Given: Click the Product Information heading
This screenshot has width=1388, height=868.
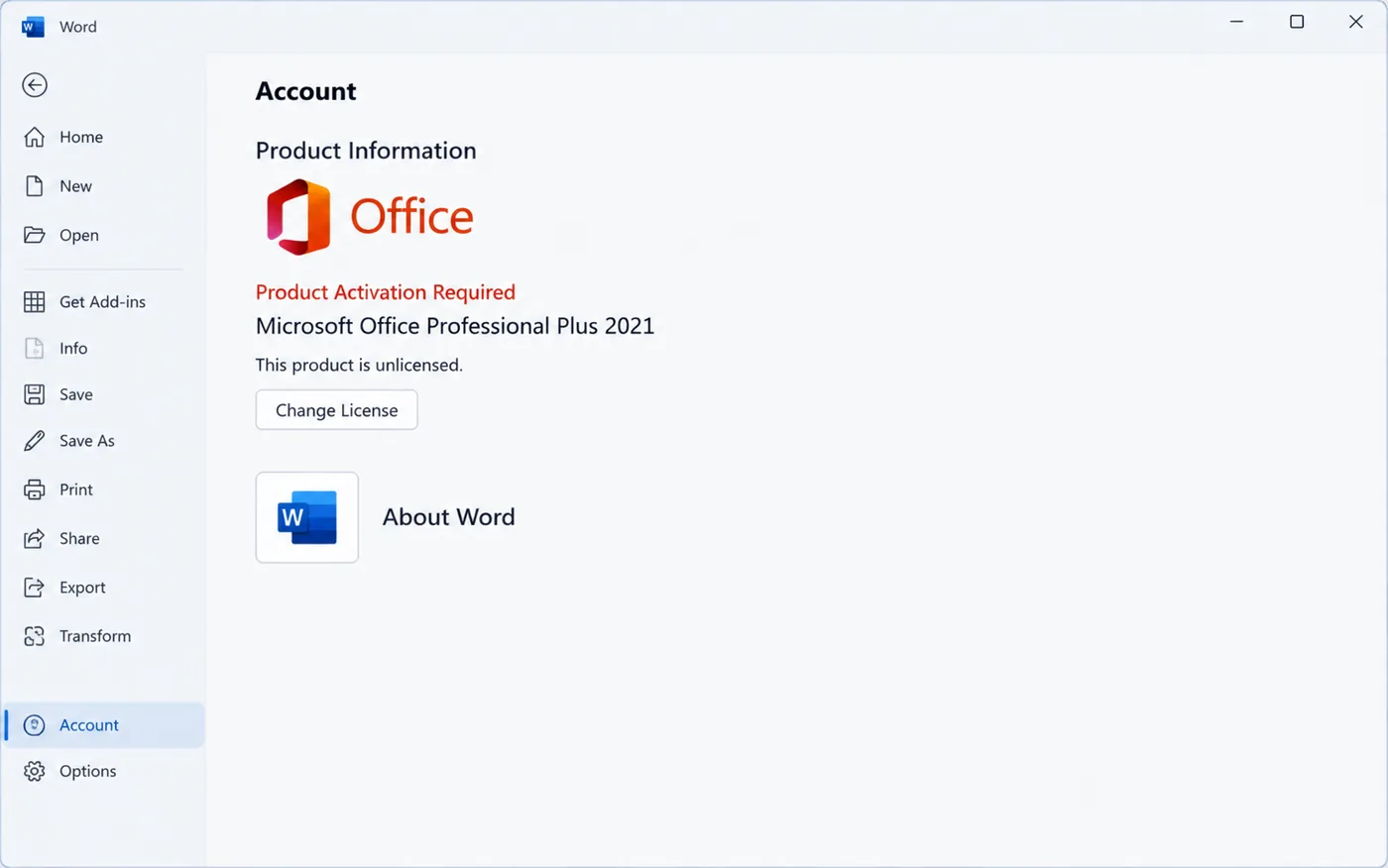Looking at the screenshot, I should (x=366, y=151).
